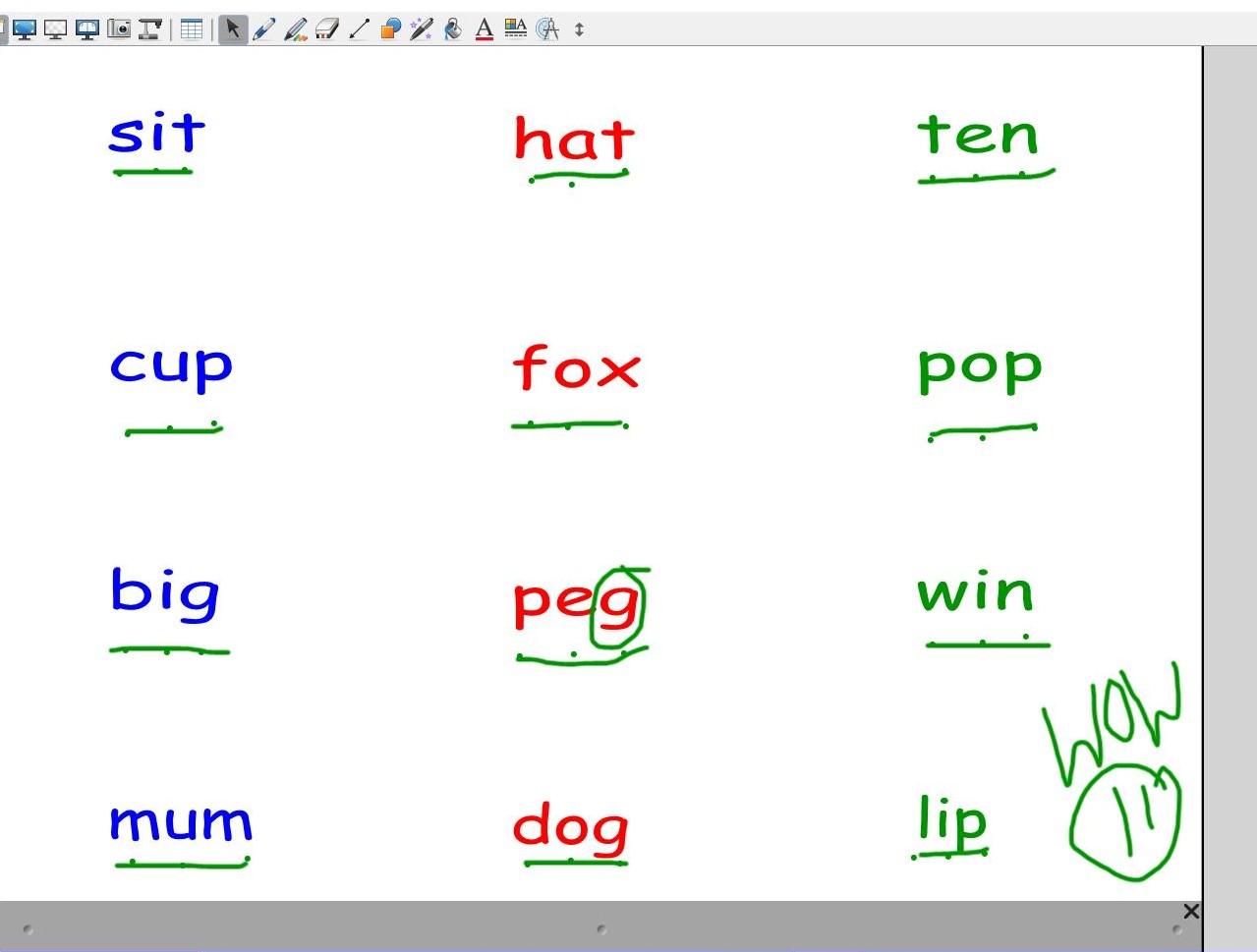Open the text Properties color icon

[515, 29]
